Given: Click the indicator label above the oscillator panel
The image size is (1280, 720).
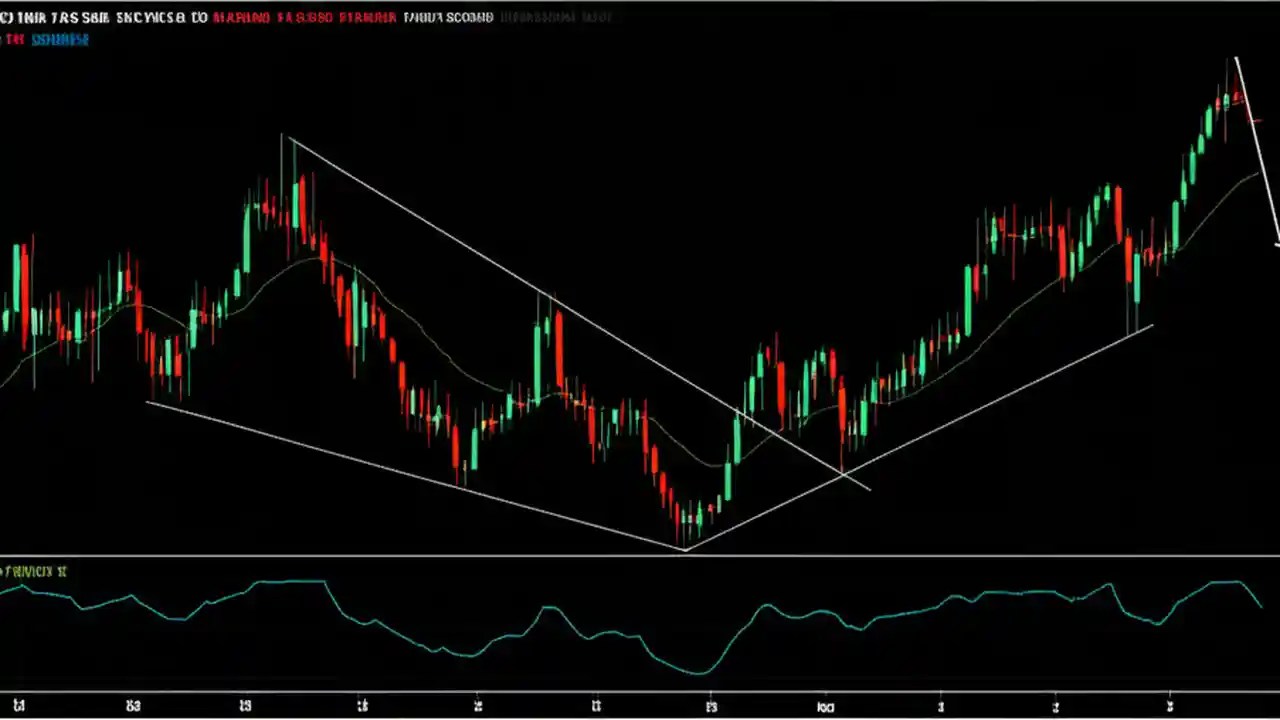Looking at the screenshot, I should pos(35,572).
